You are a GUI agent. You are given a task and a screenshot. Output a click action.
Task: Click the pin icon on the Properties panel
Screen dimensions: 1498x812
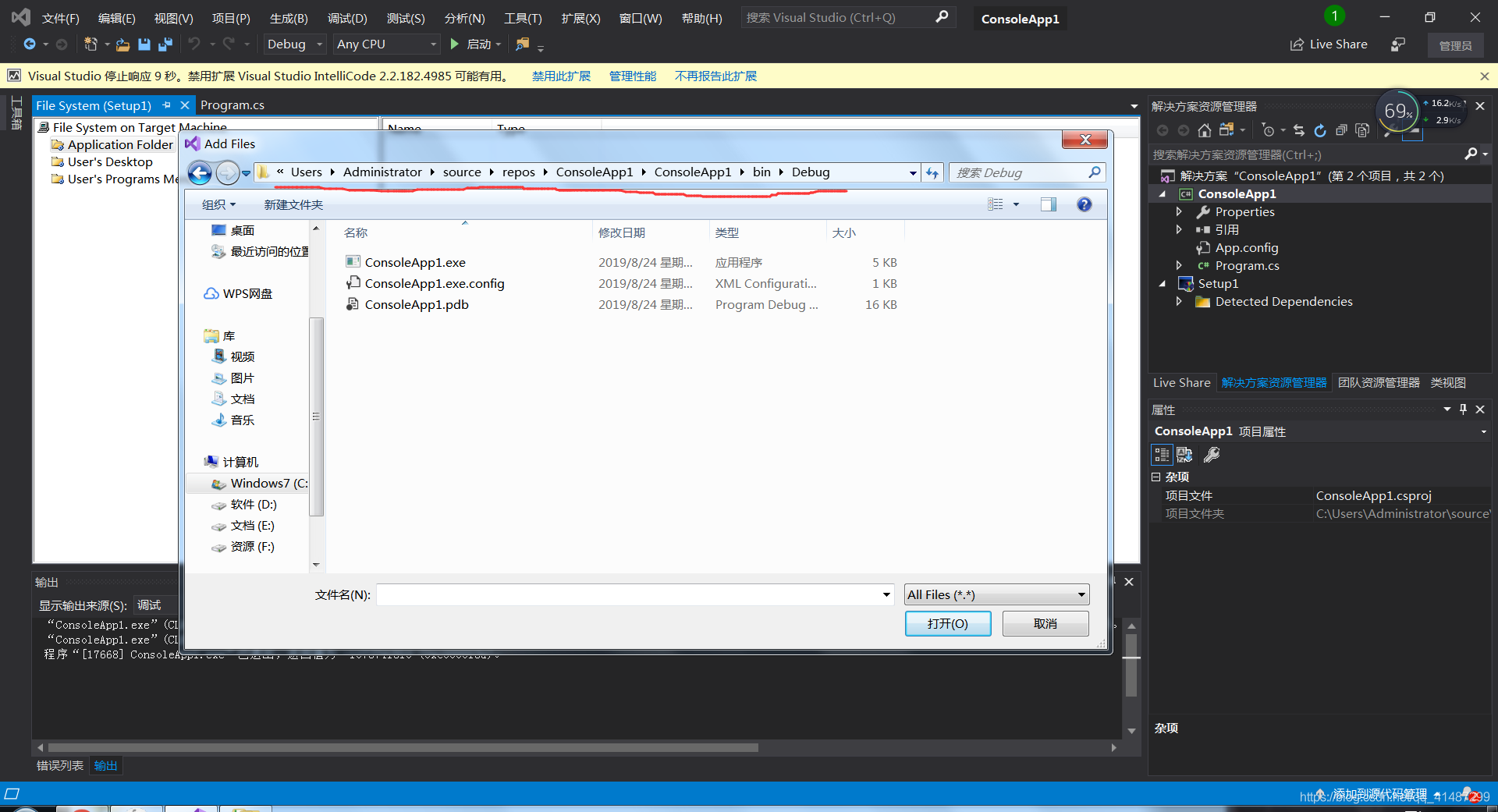(1463, 410)
